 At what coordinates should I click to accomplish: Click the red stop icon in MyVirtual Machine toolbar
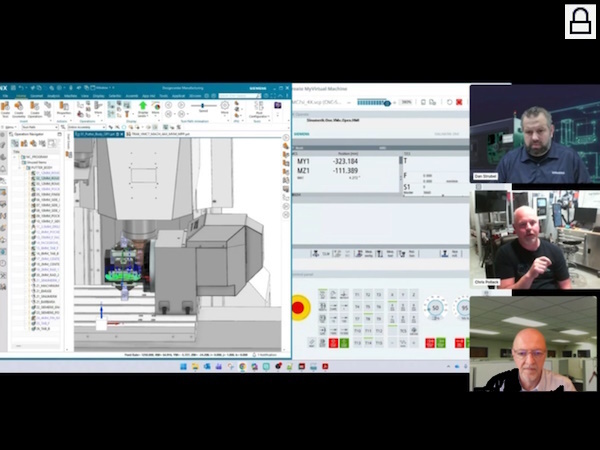[x=459, y=102]
